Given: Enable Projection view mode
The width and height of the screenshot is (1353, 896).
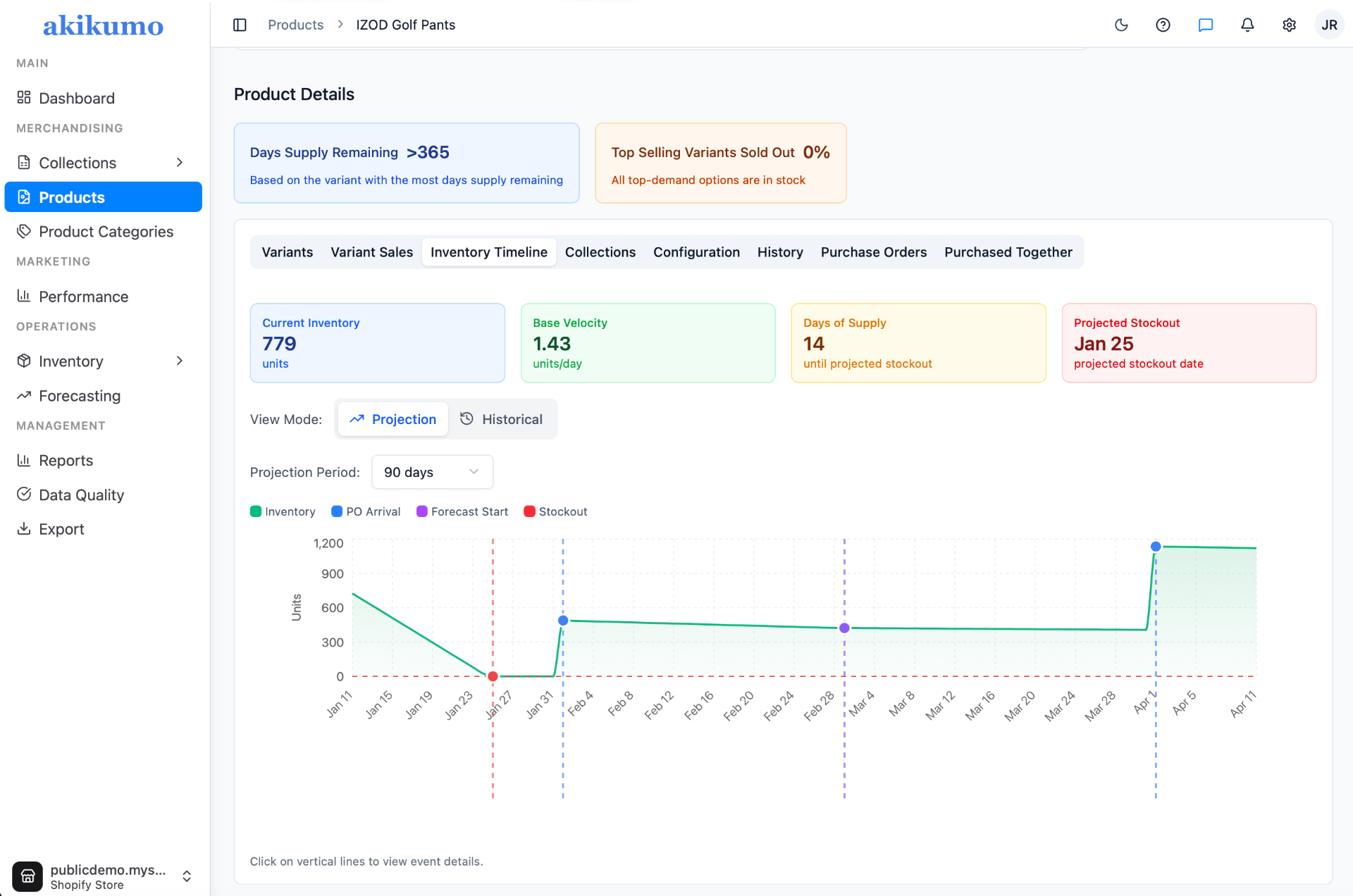Looking at the screenshot, I should click(x=393, y=418).
